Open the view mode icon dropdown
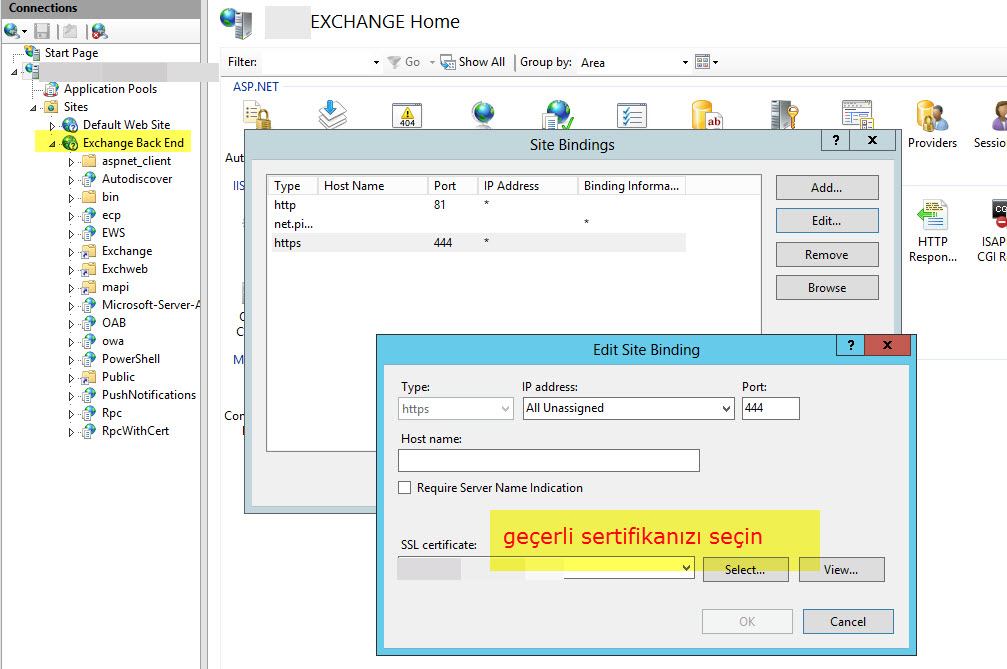Image resolution: width=1007 pixels, height=669 pixels. click(x=706, y=62)
